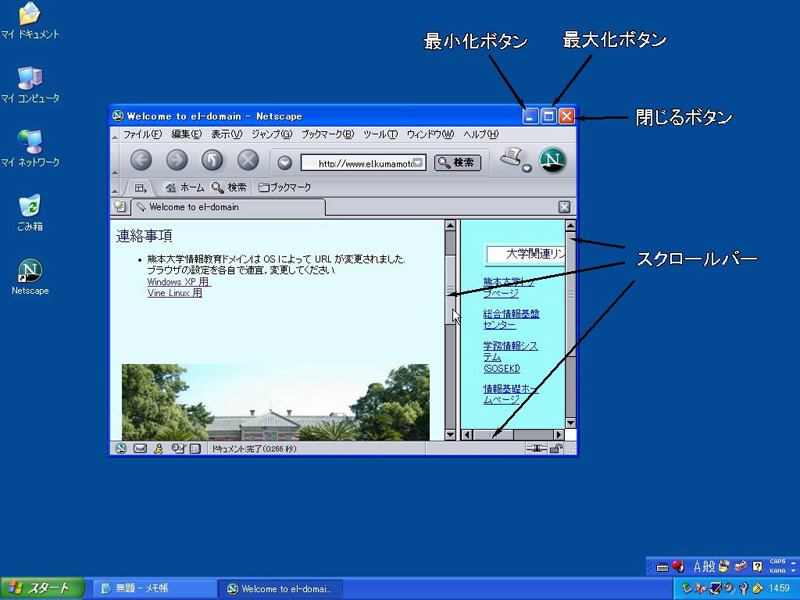Image resolution: width=800 pixels, height=600 pixels.
Task: Open the 情報基礎ホームページ link
Action: (x=511, y=394)
